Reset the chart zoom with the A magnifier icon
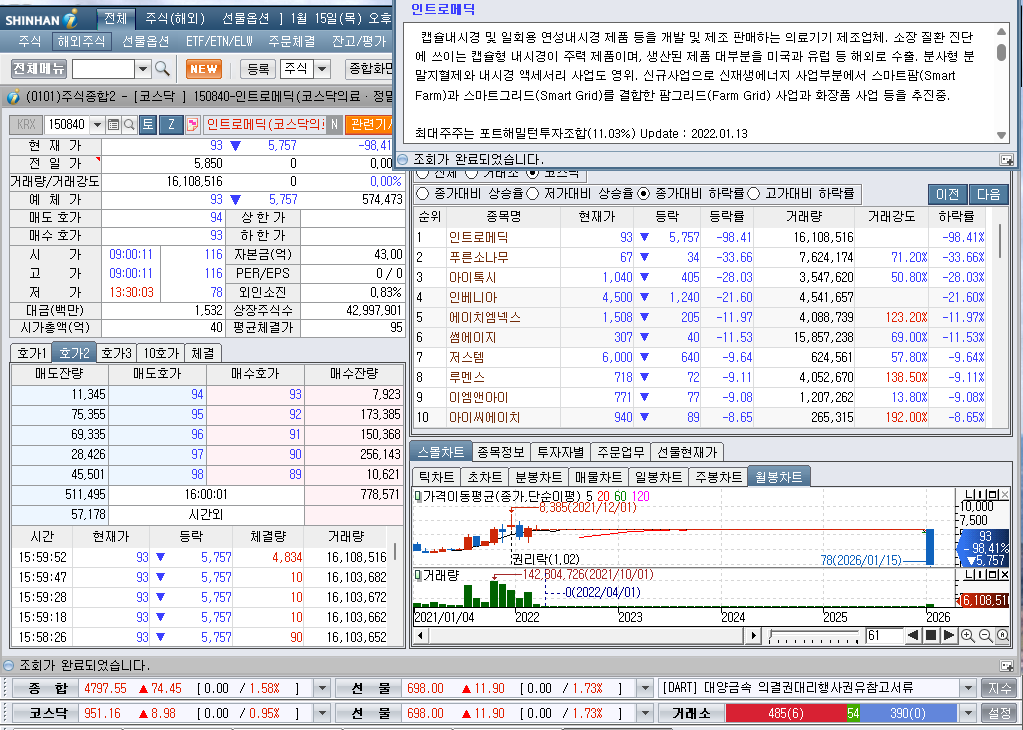1023x730 pixels. [x=1003, y=635]
